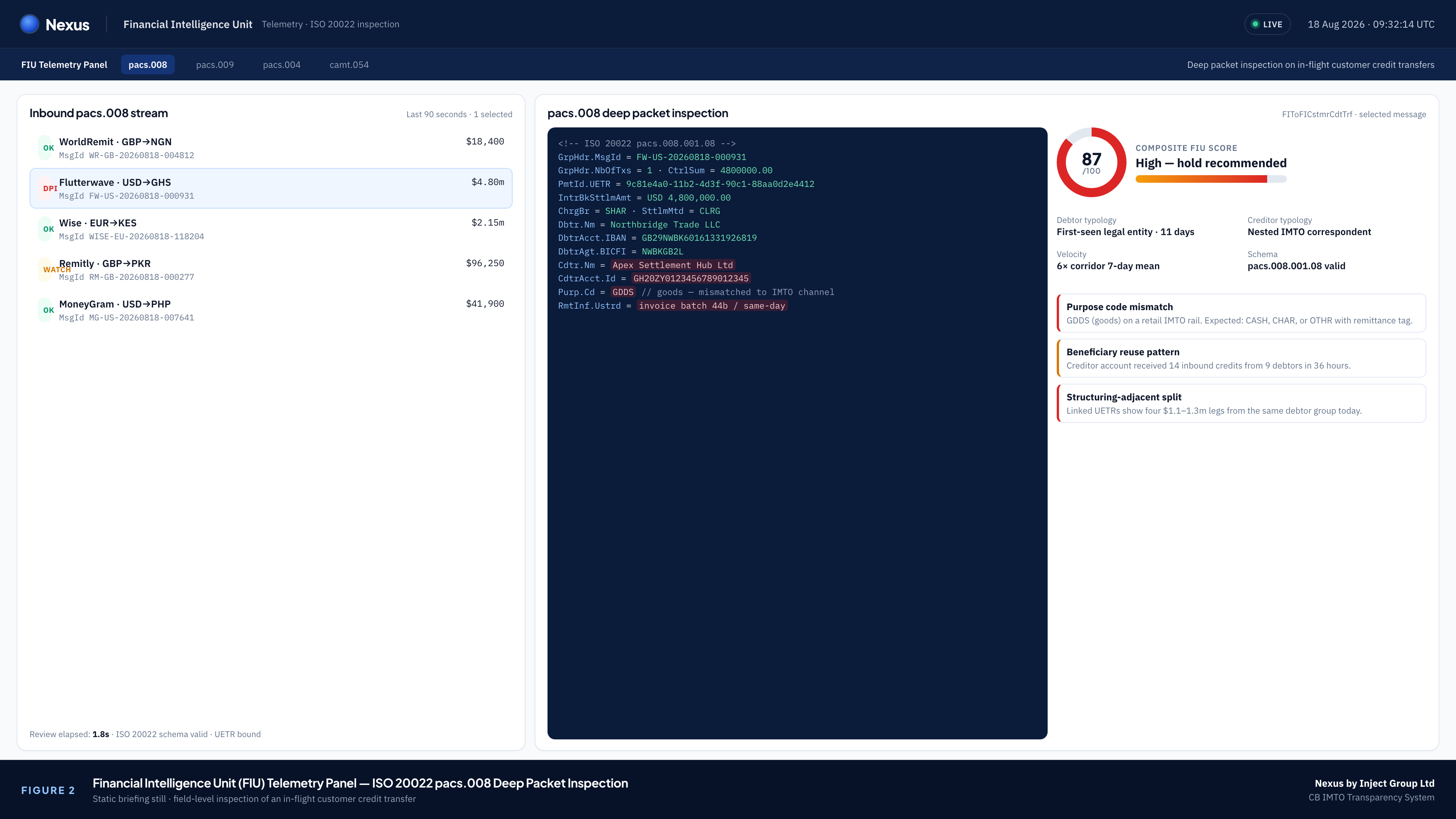Click the highlighted creditor account ID value
The height and width of the screenshot is (819, 1456).
pyautogui.click(x=691, y=279)
